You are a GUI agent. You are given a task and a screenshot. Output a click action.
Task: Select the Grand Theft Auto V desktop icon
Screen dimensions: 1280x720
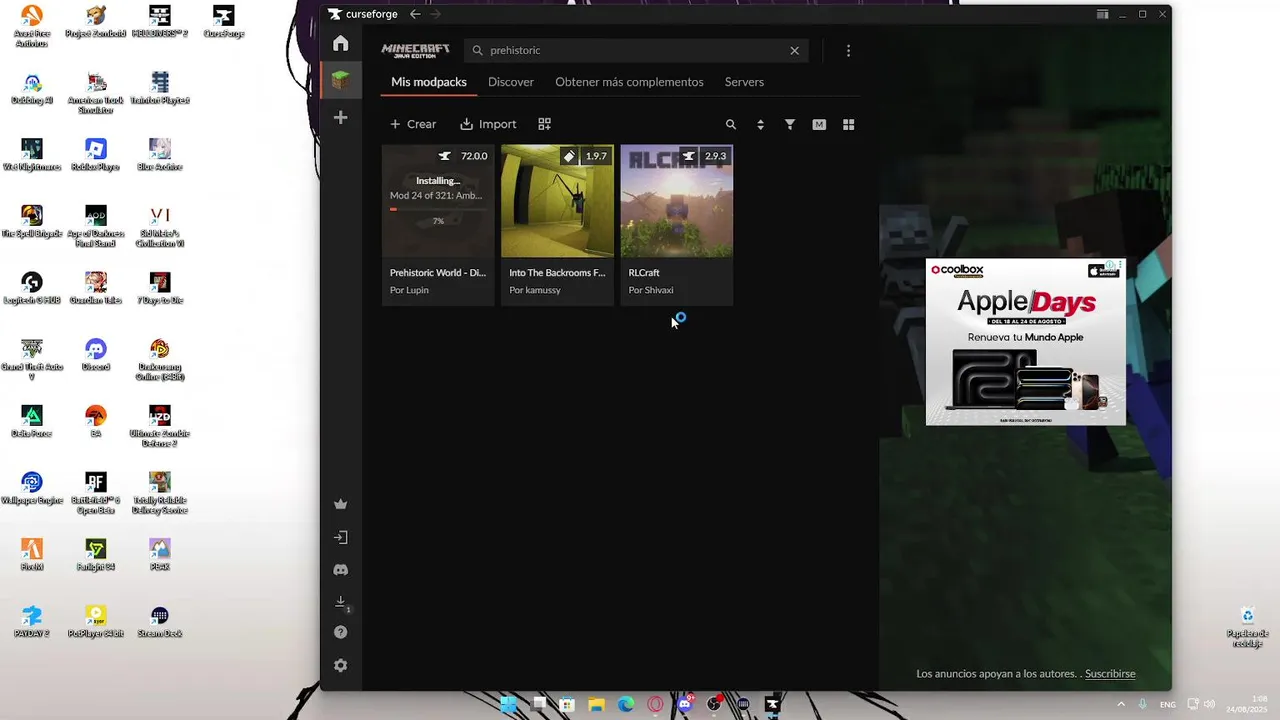pos(32,358)
